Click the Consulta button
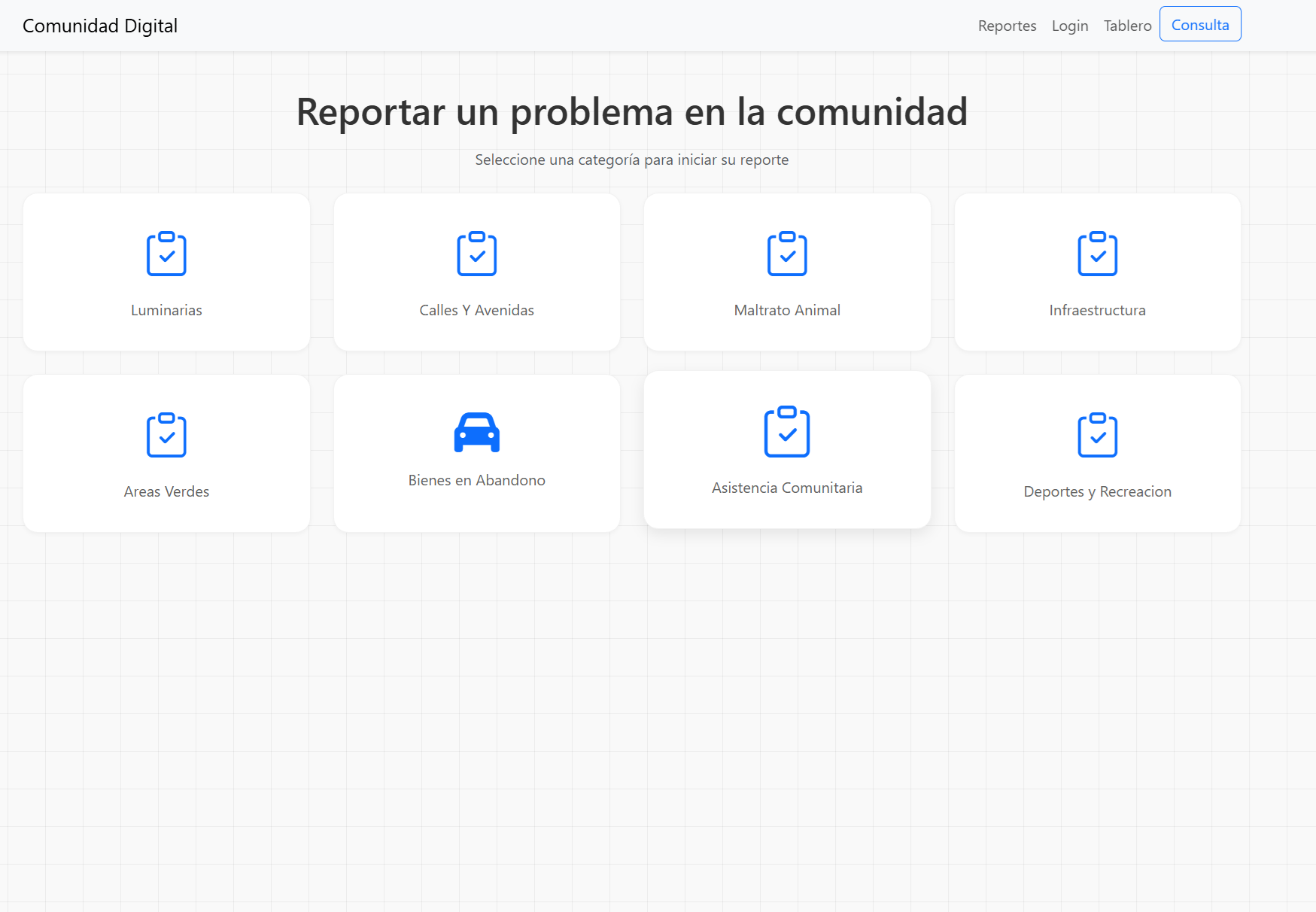 pos(1199,24)
